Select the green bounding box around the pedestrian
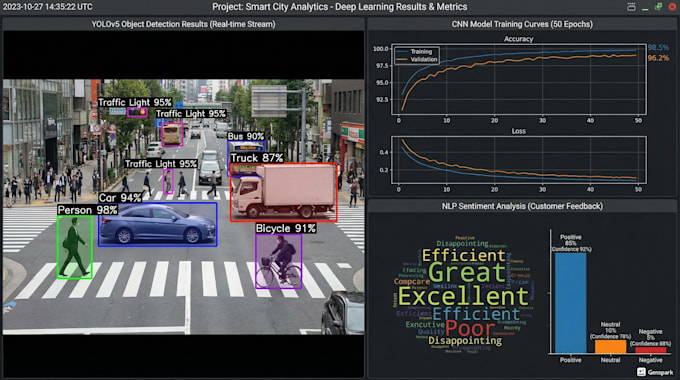 coord(75,247)
